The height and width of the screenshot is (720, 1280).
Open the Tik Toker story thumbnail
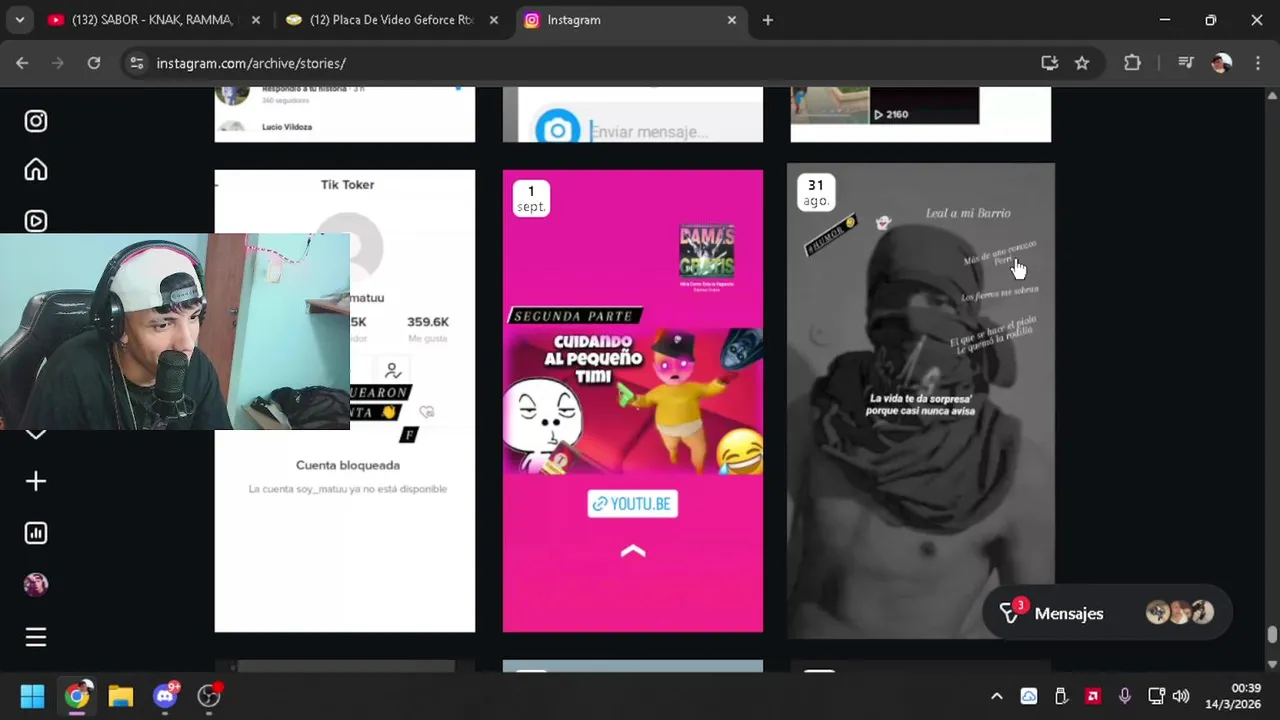(x=345, y=401)
